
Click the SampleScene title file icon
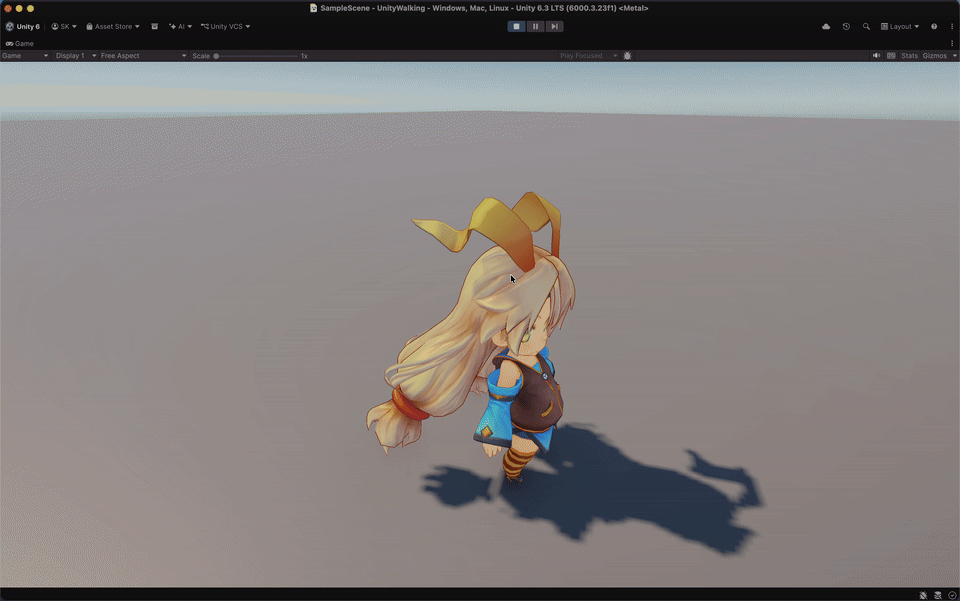pyautogui.click(x=313, y=8)
